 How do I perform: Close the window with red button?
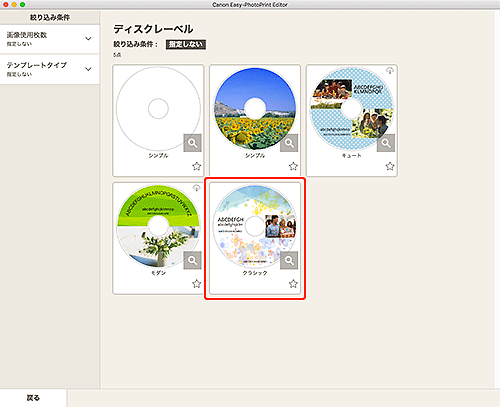[x=6, y=5]
